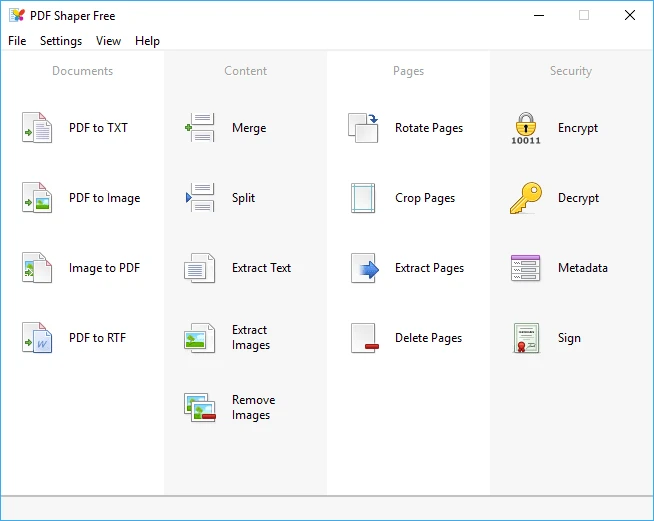Select the PDF to TXT label
The image size is (654, 521).
click(98, 128)
